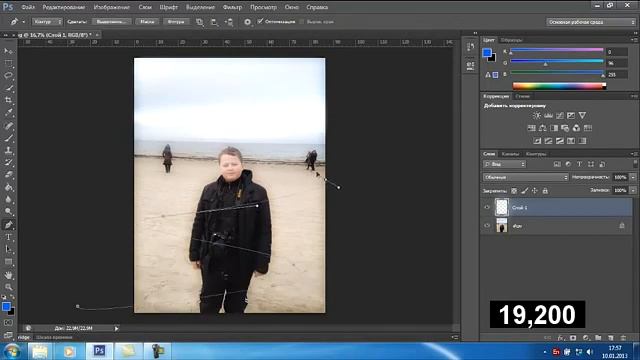Click the G channel slider handle
The width and height of the screenshot is (640, 360).
(x=545, y=64)
